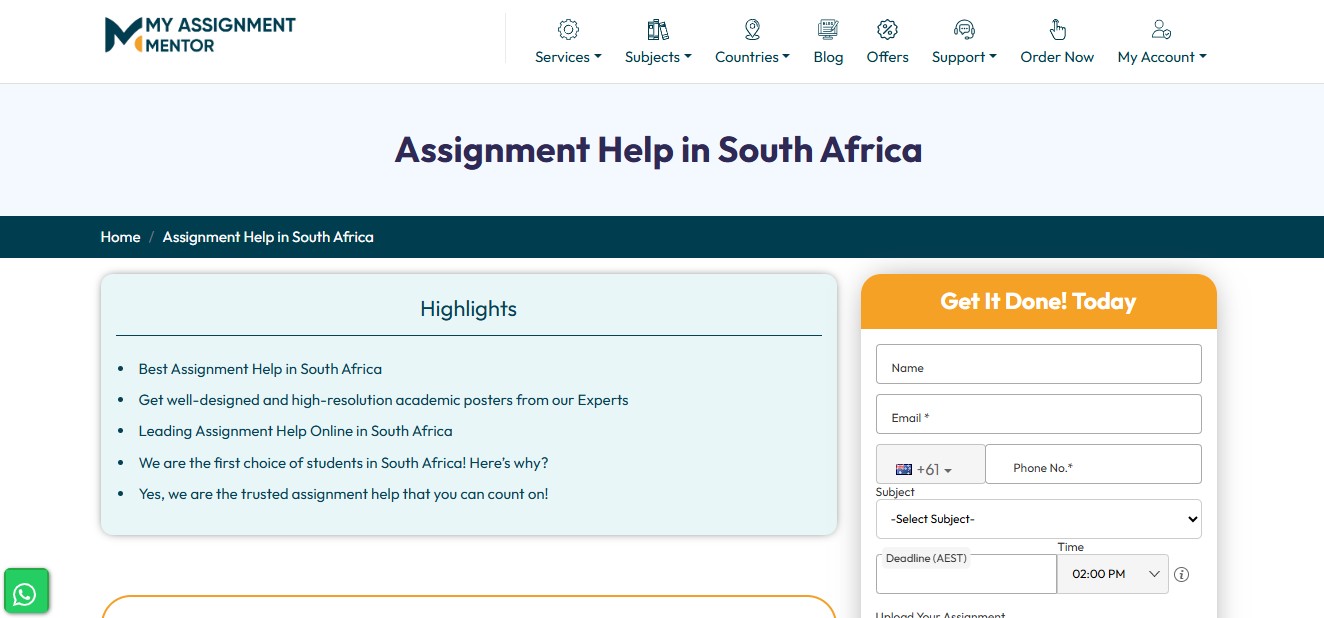Open the Subjects menu item
The width and height of the screenshot is (1324, 618).
658,57
